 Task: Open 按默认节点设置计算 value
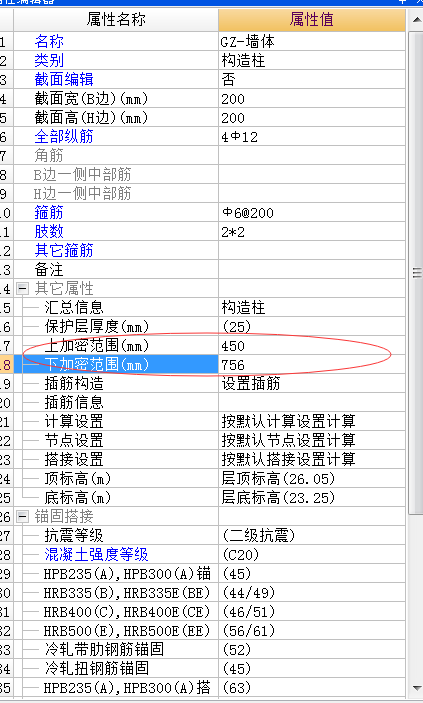click(312, 440)
